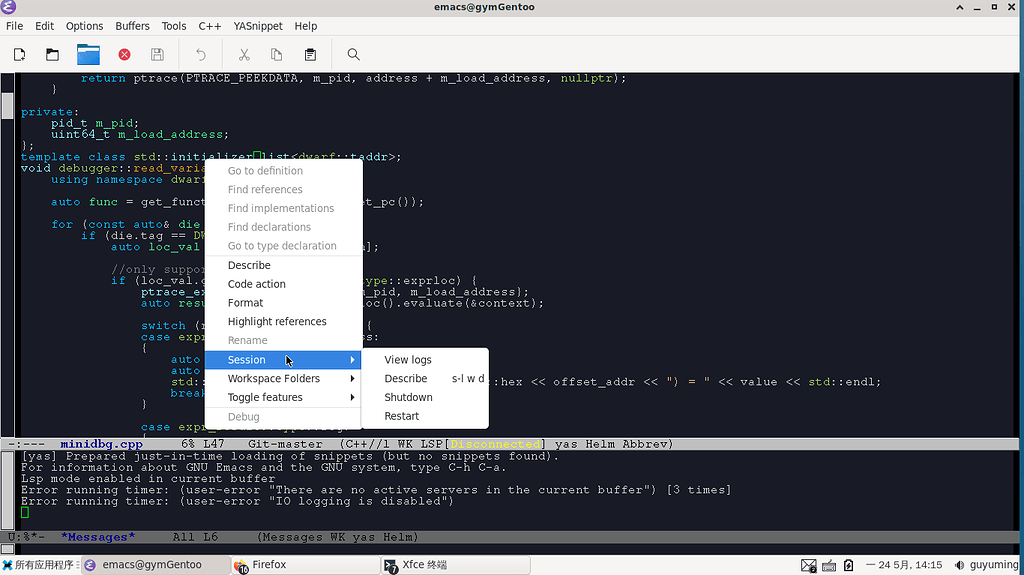Open the YASnippet menu
This screenshot has height=575, width=1024.
[258, 26]
